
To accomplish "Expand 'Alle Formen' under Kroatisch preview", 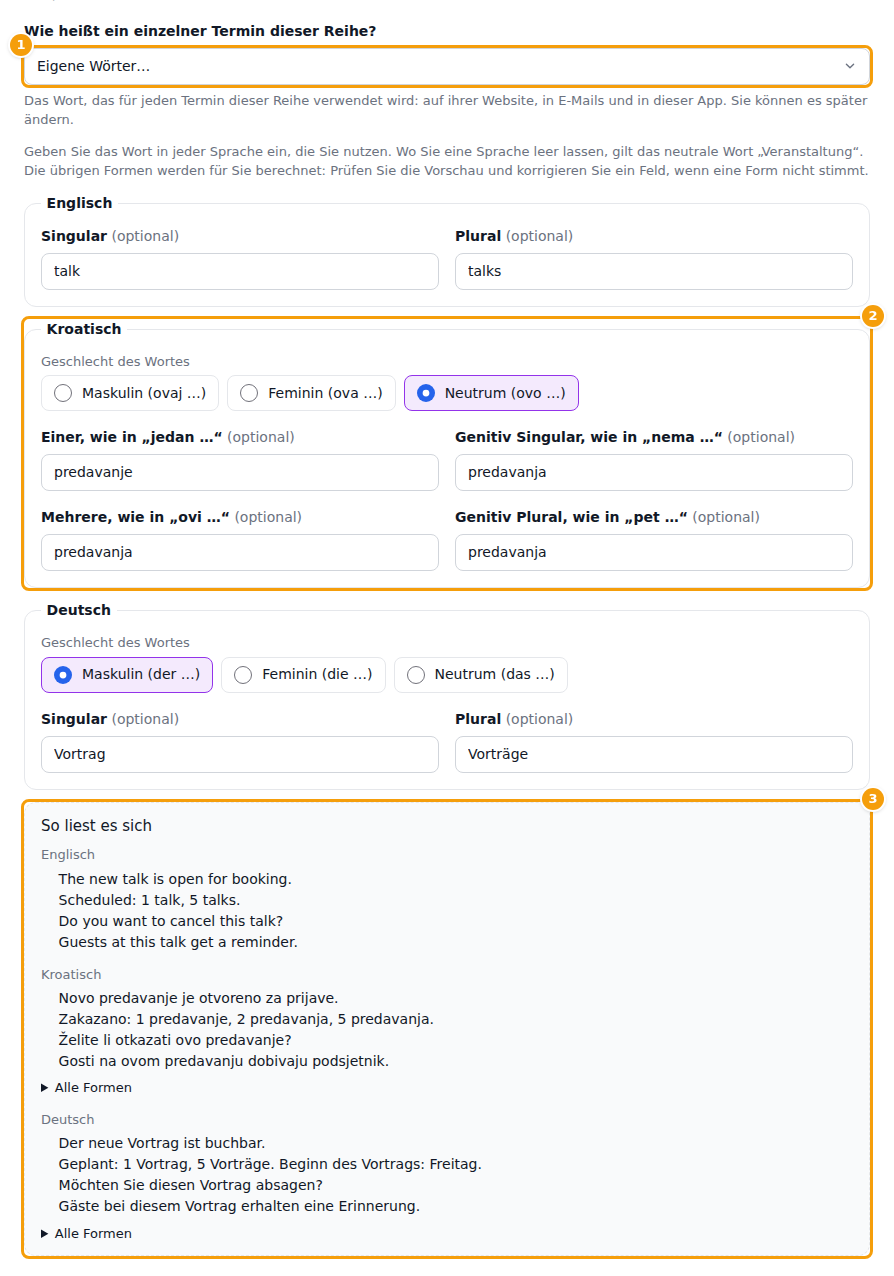I will point(87,1087).
